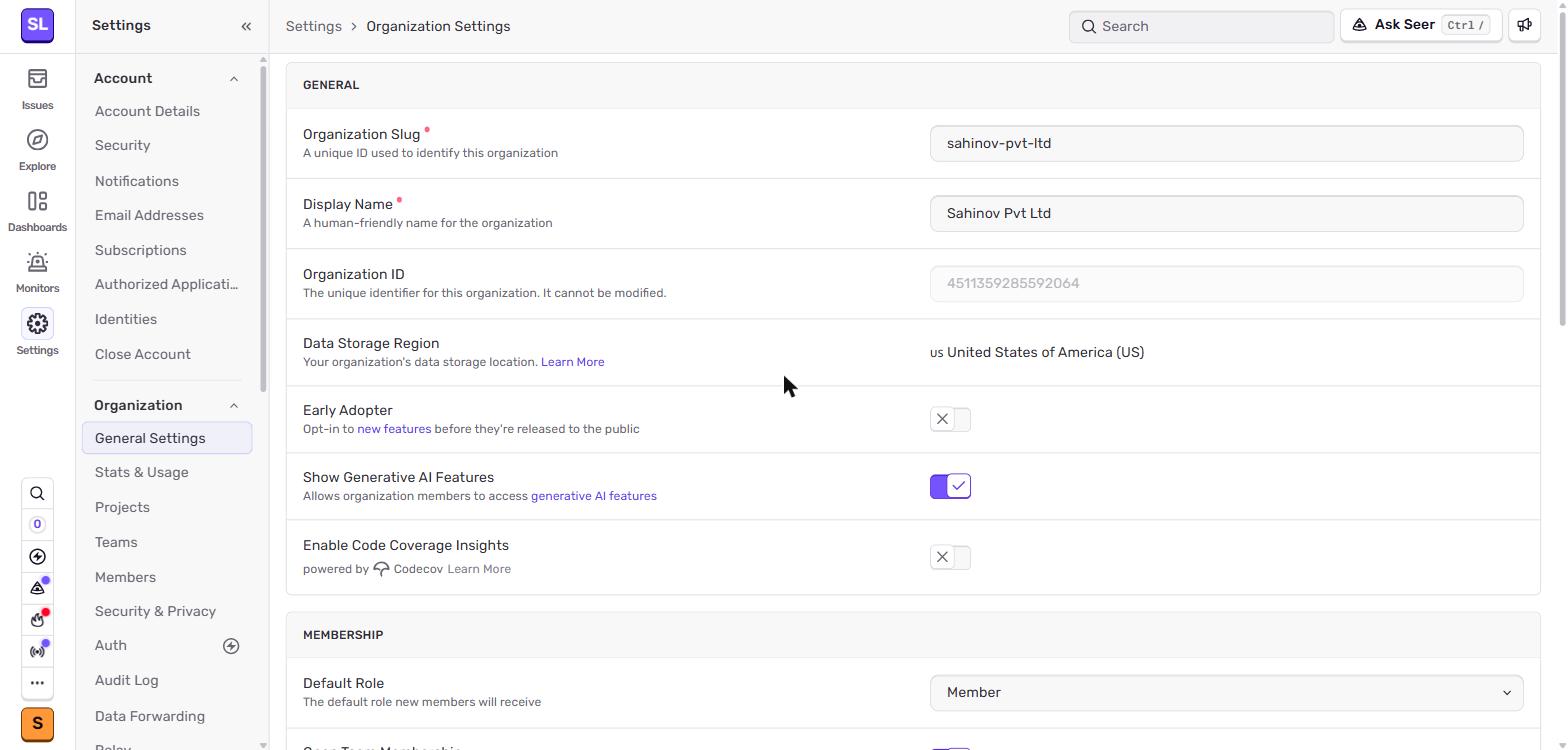Image resolution: width=1568 pixels, height=750 pixels.
Task: Open Auth settings page
Action: [x=111, y=645]
